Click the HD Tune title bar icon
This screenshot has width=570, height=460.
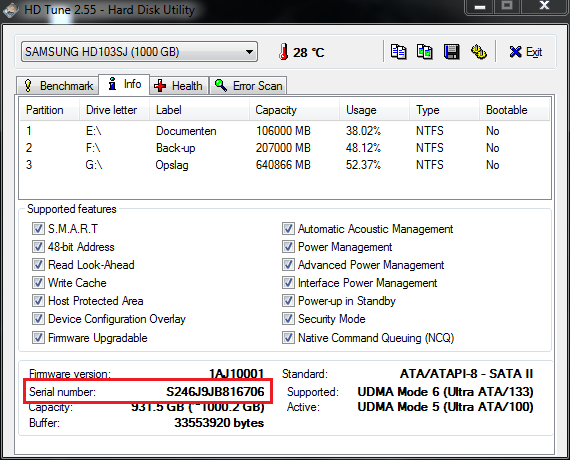(11, 10)
